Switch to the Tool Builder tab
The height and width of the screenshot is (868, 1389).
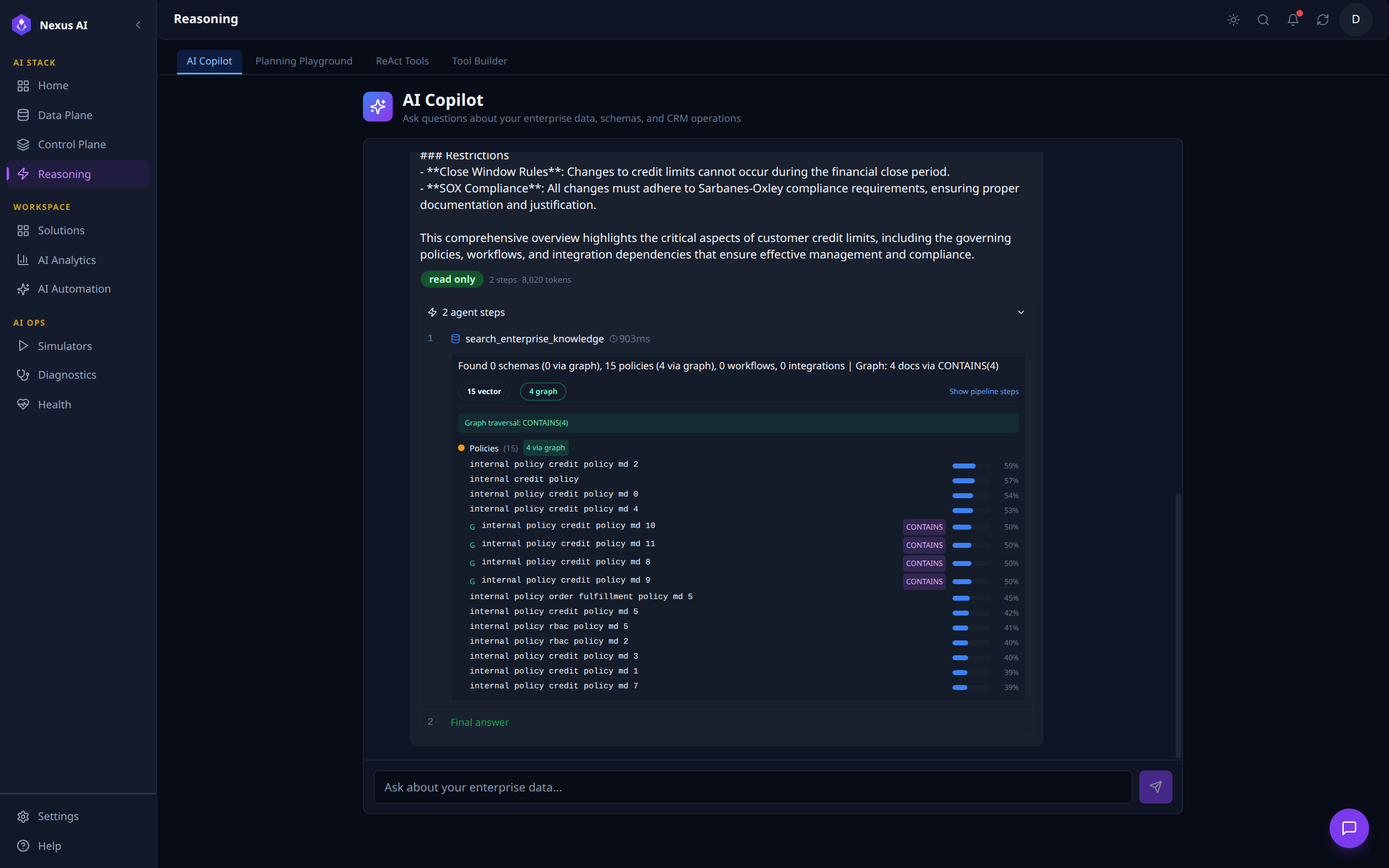tap(480, 61)
